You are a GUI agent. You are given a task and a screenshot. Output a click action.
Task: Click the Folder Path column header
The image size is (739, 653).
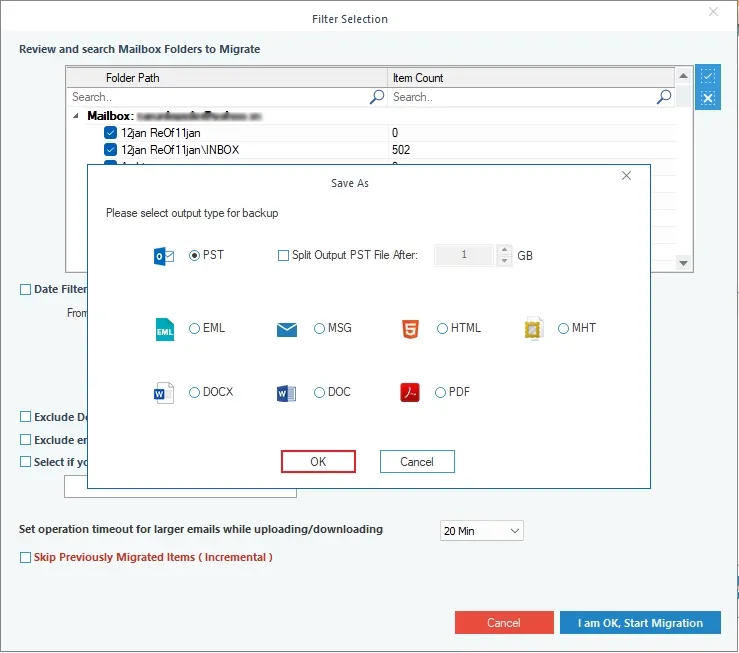(x=227, y=78)
